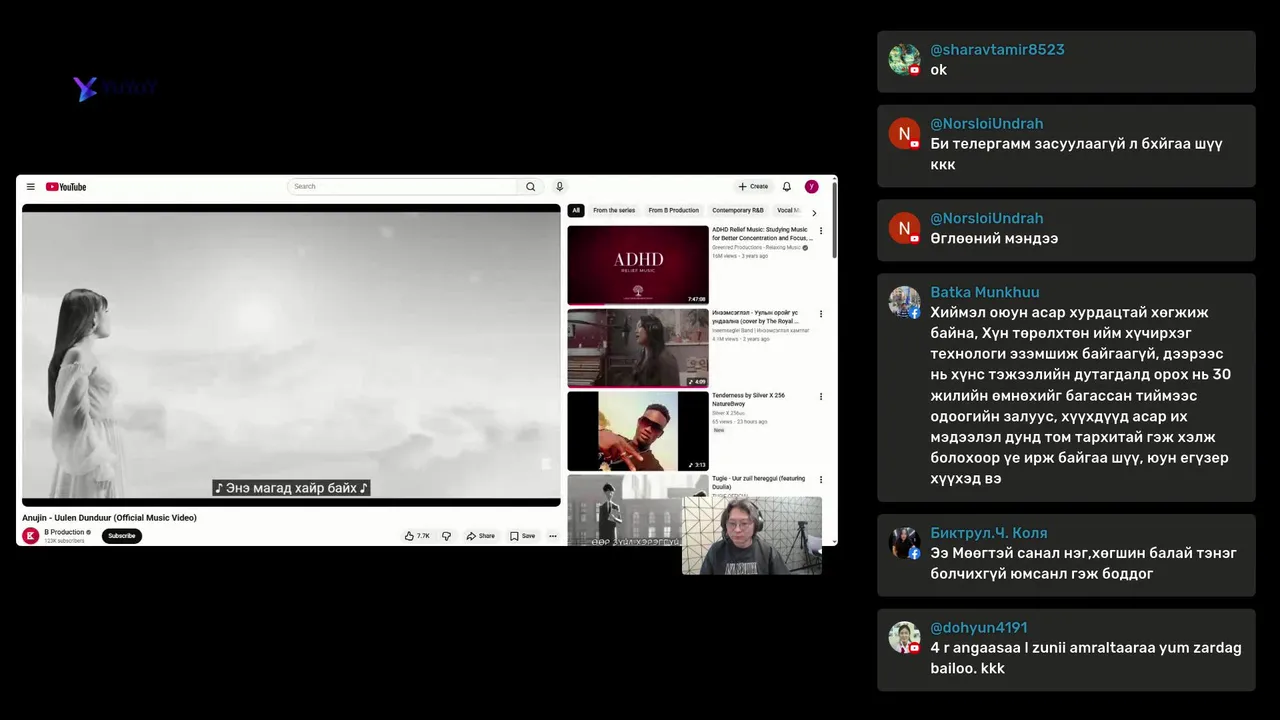Open the account avatar menu
The image size is (1280, 720).
pyautogui.click(x=812, y=187)
